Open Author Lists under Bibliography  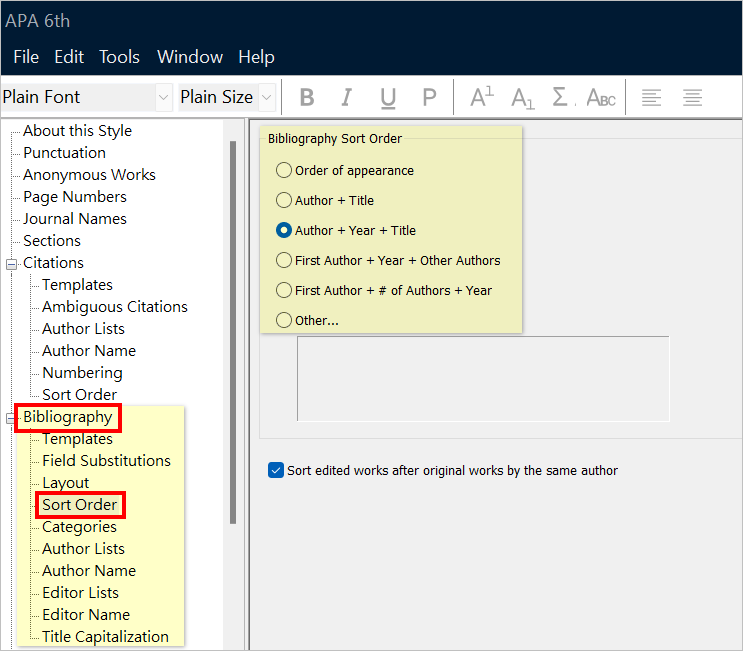pyautogui.click(x=83, y=549)
